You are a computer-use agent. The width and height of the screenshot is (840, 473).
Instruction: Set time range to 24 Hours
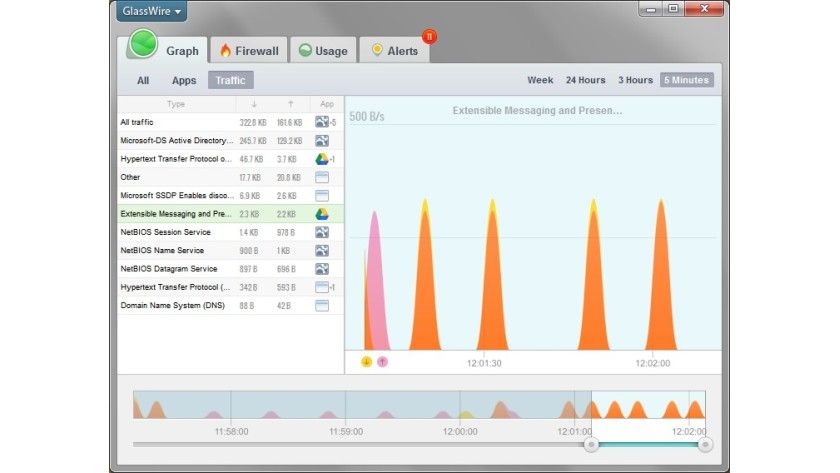586,80
